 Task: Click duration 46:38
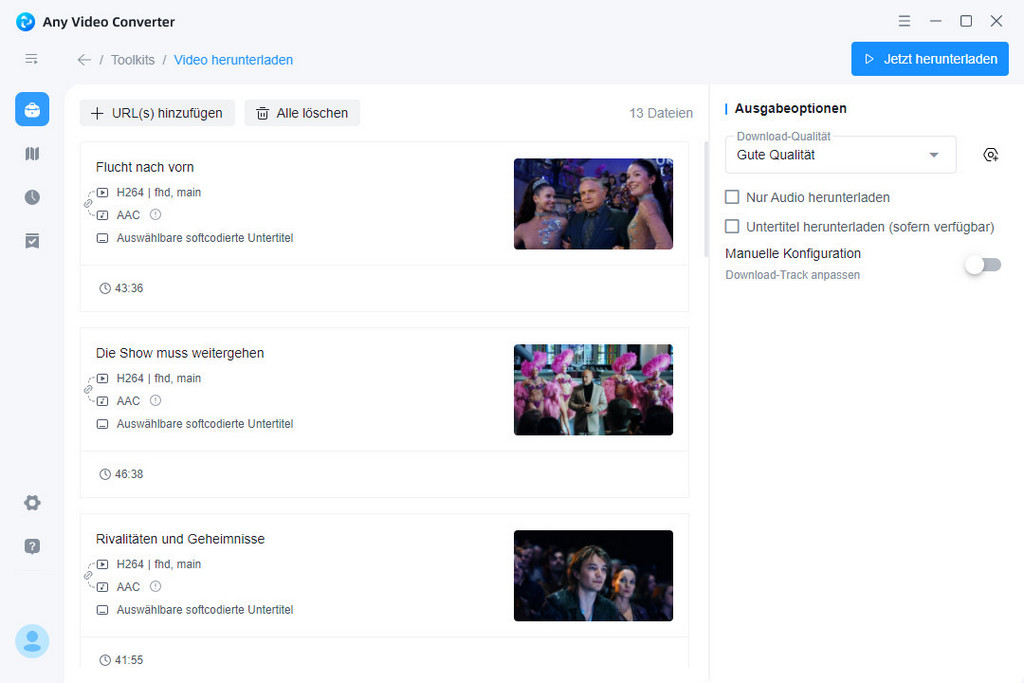[129, 474]
